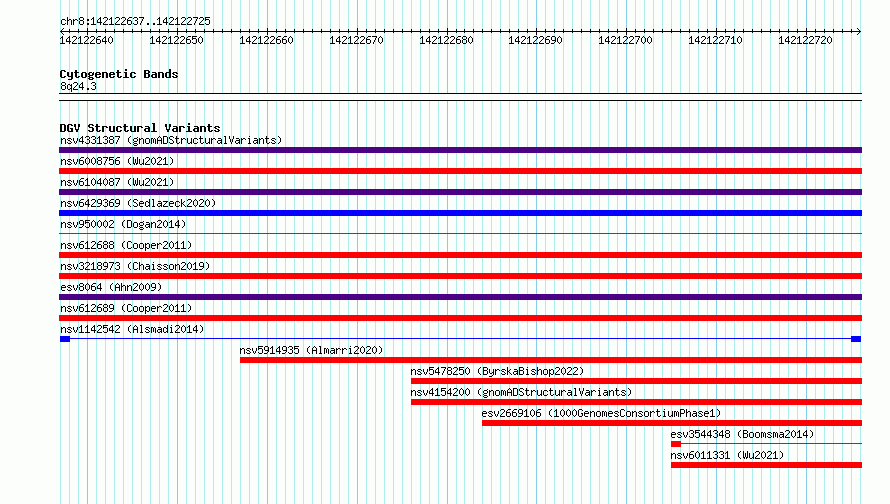Click the esv3544348 (Boomsma2014) label
The image size is (890, 504).
742,434
